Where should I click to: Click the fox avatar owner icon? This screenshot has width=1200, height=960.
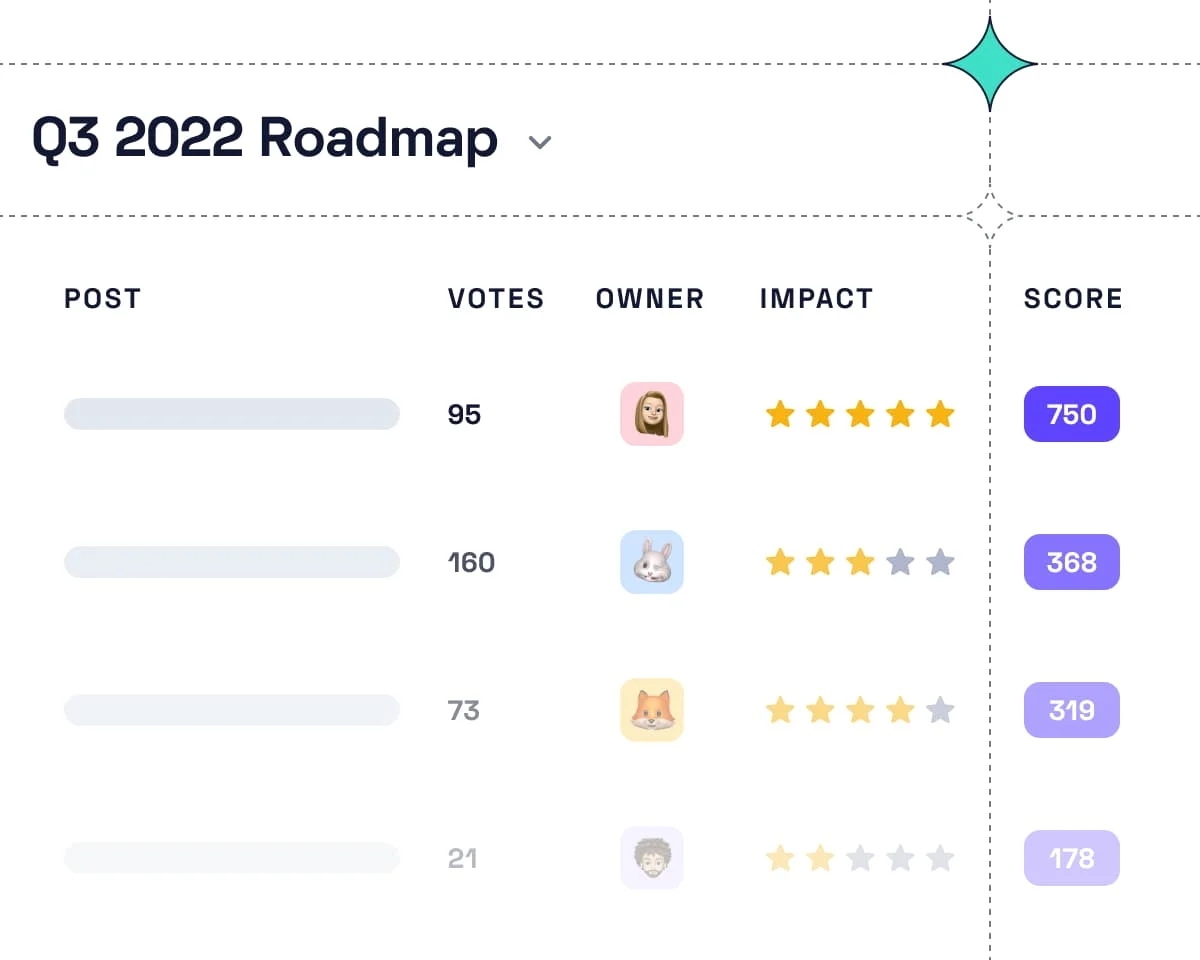click(x=652, y=710)
